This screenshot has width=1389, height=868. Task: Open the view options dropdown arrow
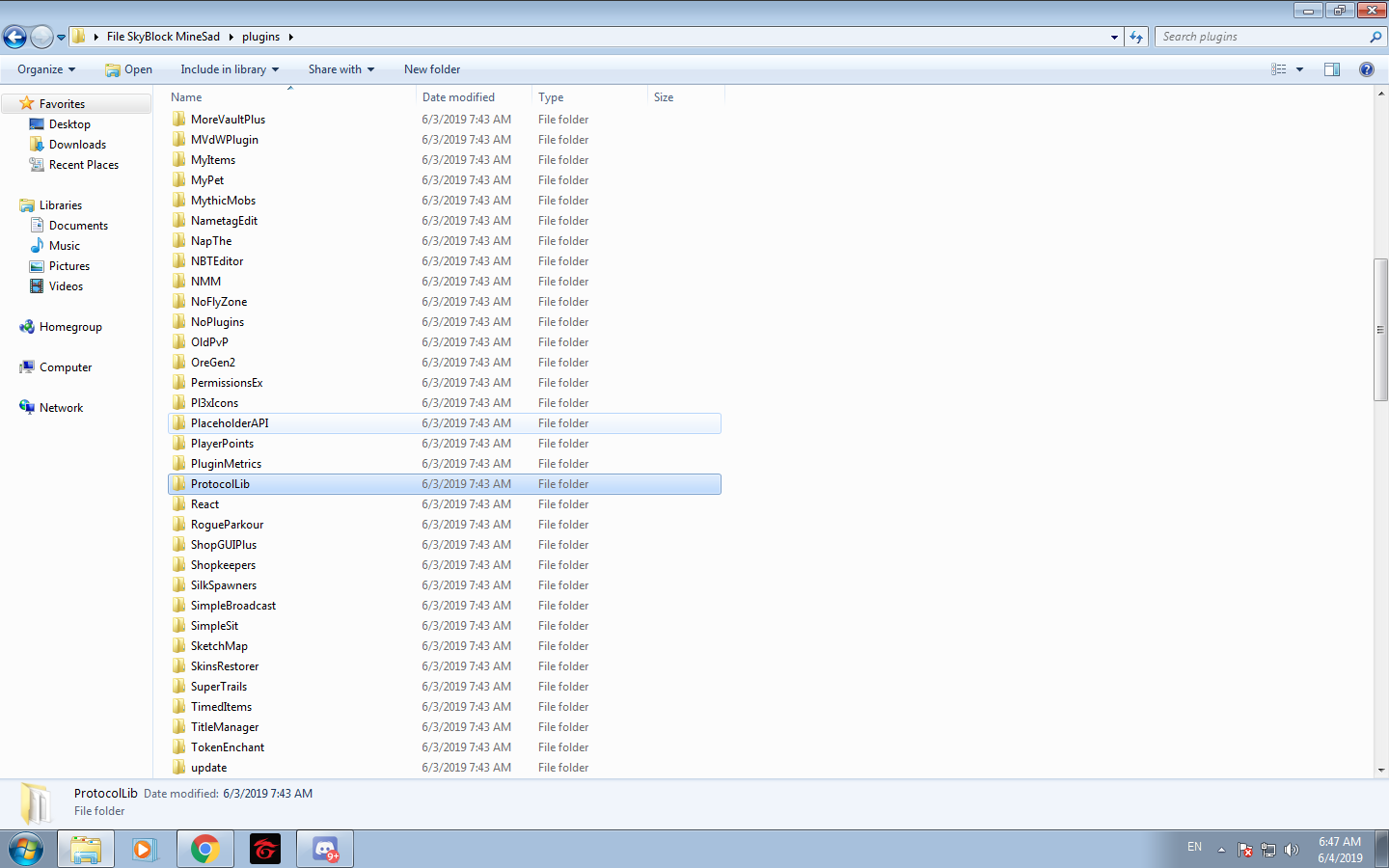pos(1299,69)
